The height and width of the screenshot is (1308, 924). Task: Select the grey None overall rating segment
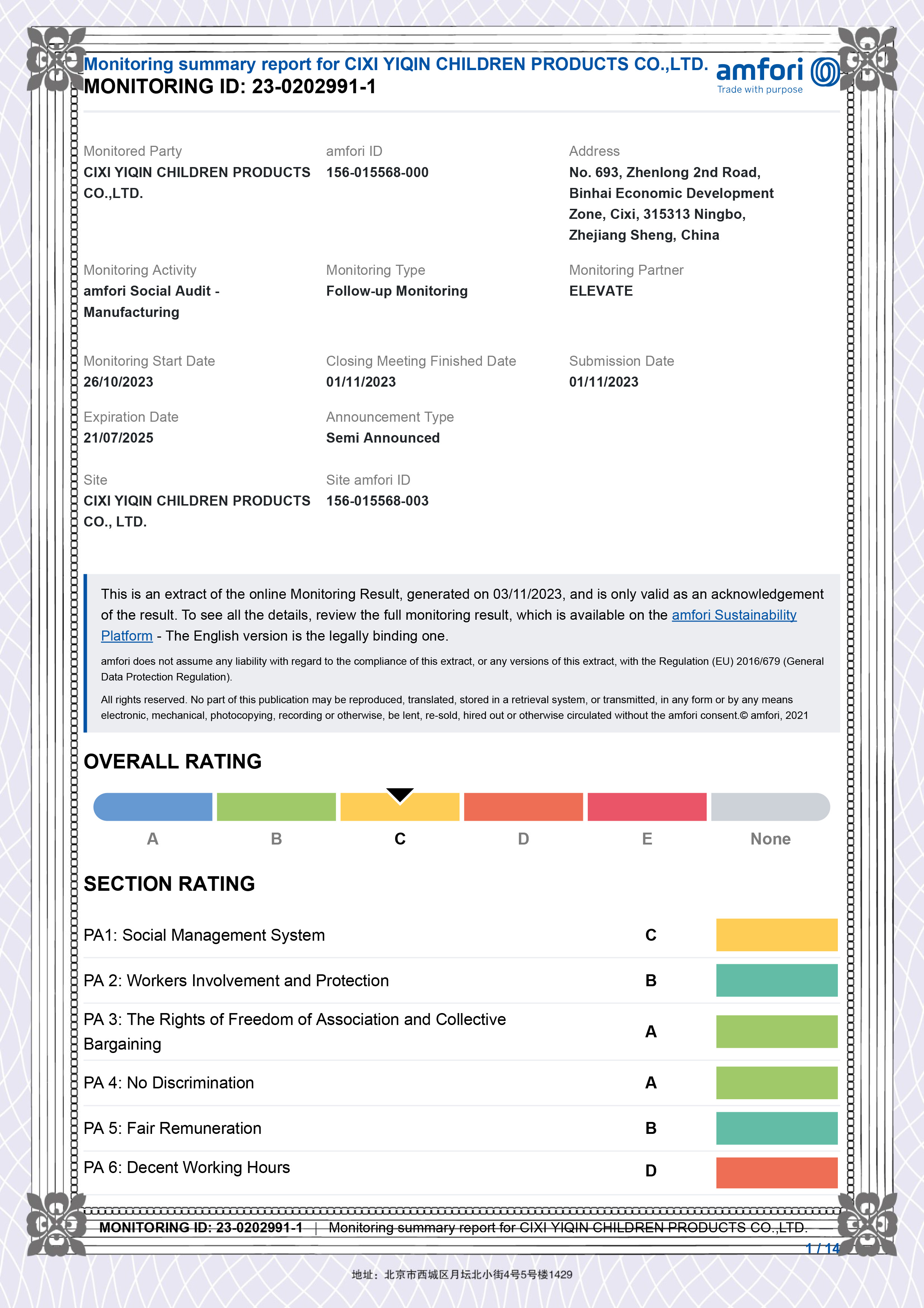point(770,807)
